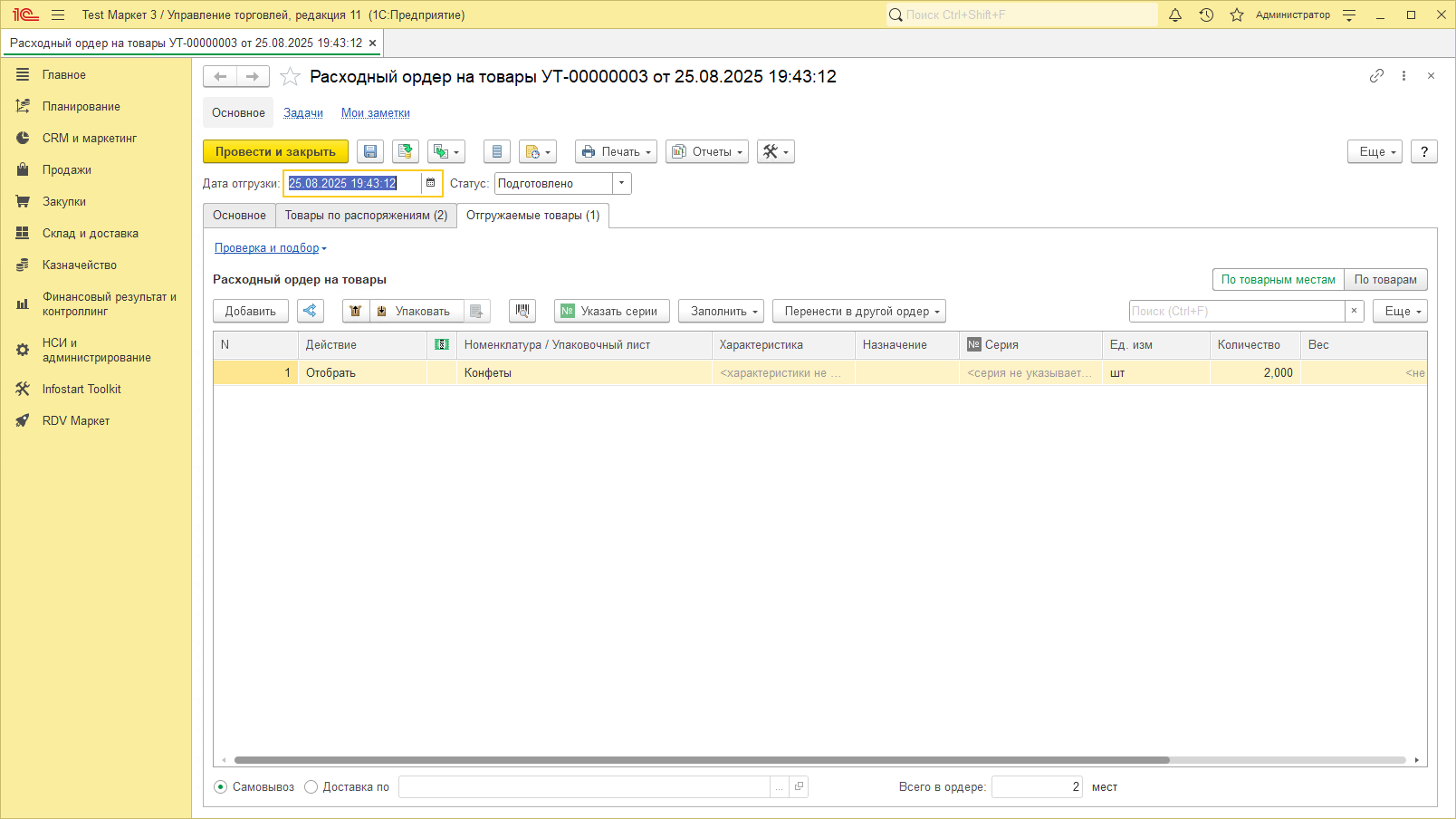Click the 1C logo icon

pyautogui.click(x=25, y=14)
